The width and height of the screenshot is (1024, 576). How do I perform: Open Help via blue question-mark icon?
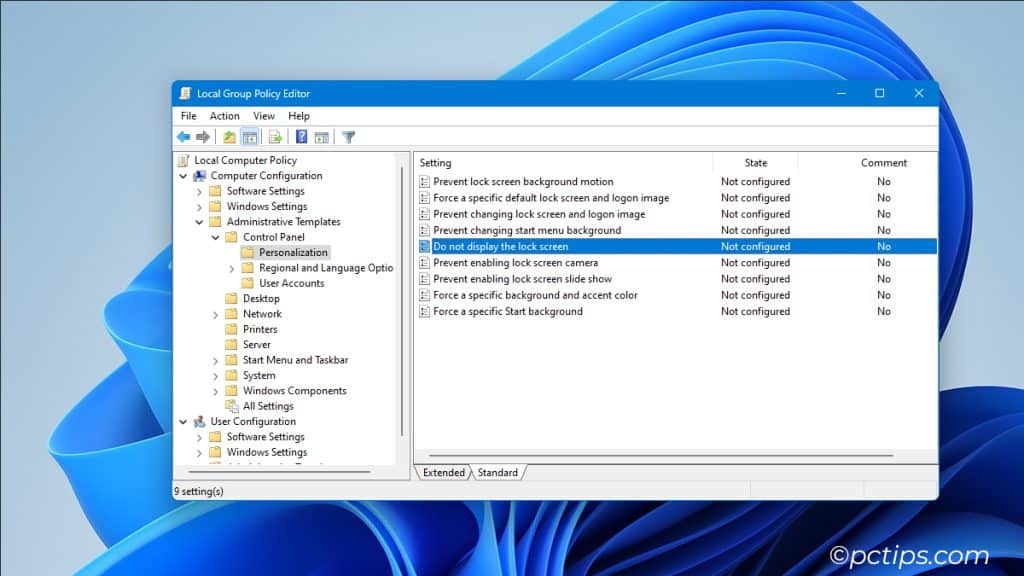click(x=301, y=137)
